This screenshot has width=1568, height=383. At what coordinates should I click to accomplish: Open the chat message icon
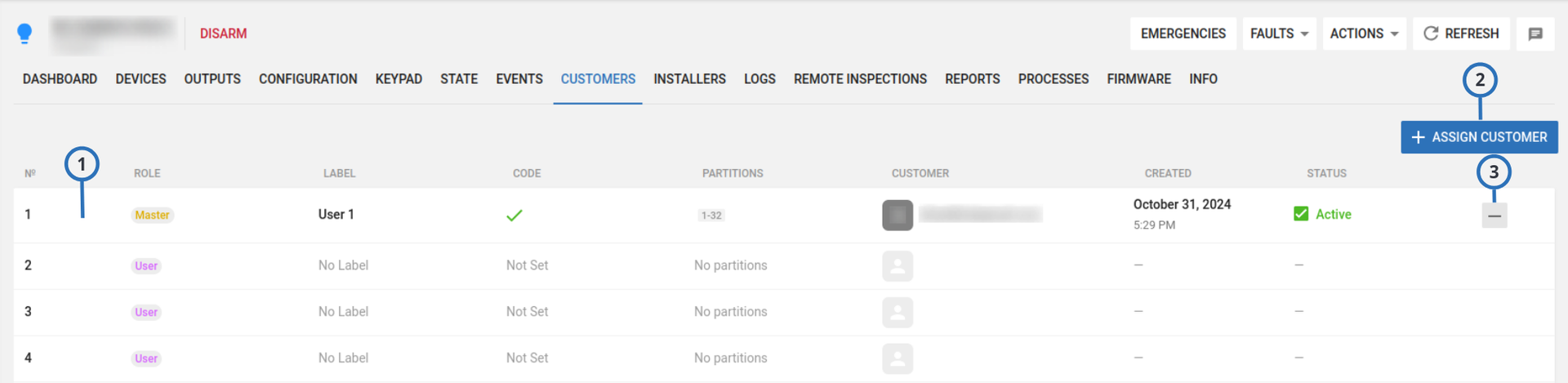(1535, 33)
